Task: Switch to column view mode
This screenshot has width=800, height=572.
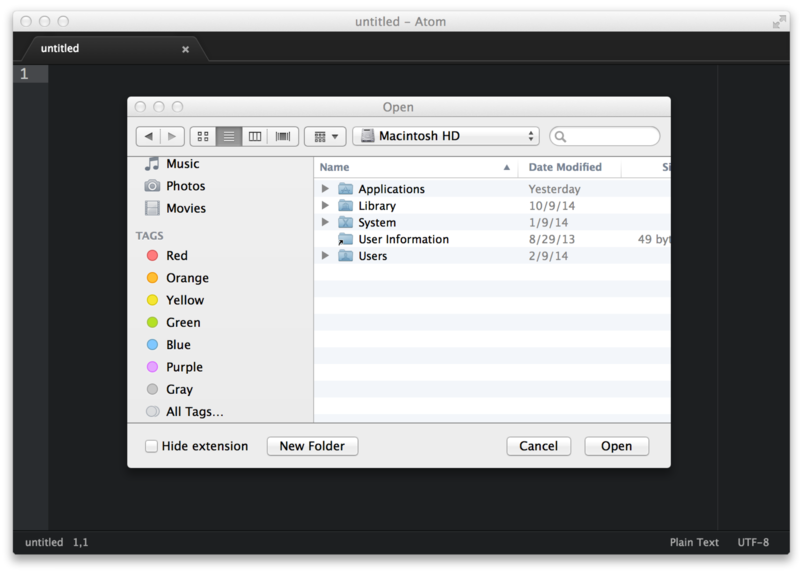Action: pos(255,136)
